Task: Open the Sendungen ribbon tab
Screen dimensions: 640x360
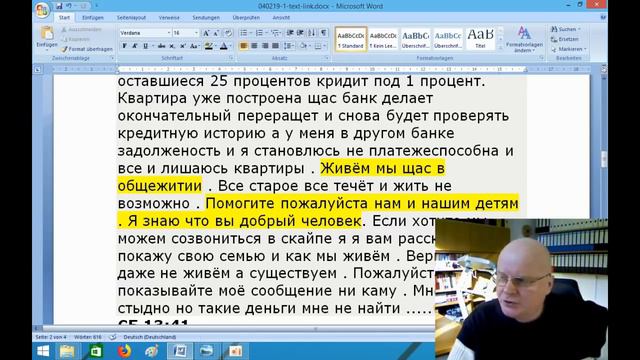Action: (206, 18)
